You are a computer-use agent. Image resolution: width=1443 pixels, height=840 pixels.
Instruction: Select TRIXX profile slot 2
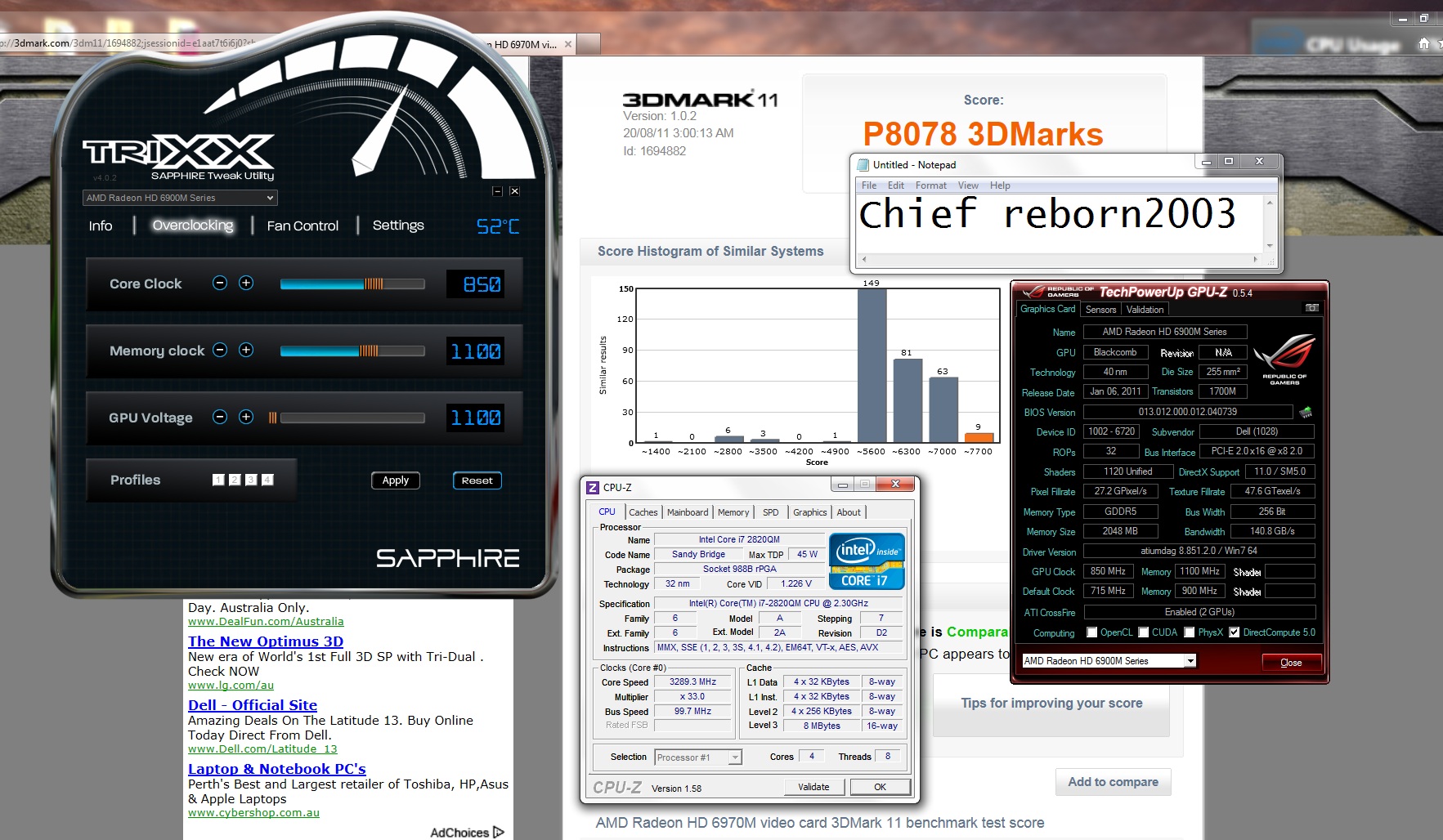click(x=235, y=480)
